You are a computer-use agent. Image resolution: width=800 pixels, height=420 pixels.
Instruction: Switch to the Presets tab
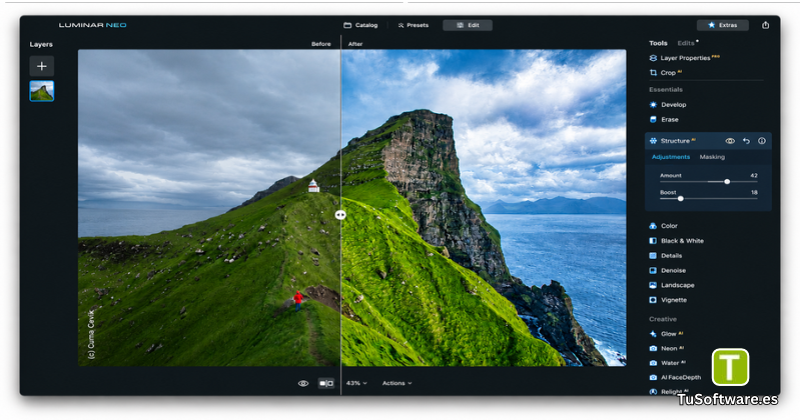point(413,25)
